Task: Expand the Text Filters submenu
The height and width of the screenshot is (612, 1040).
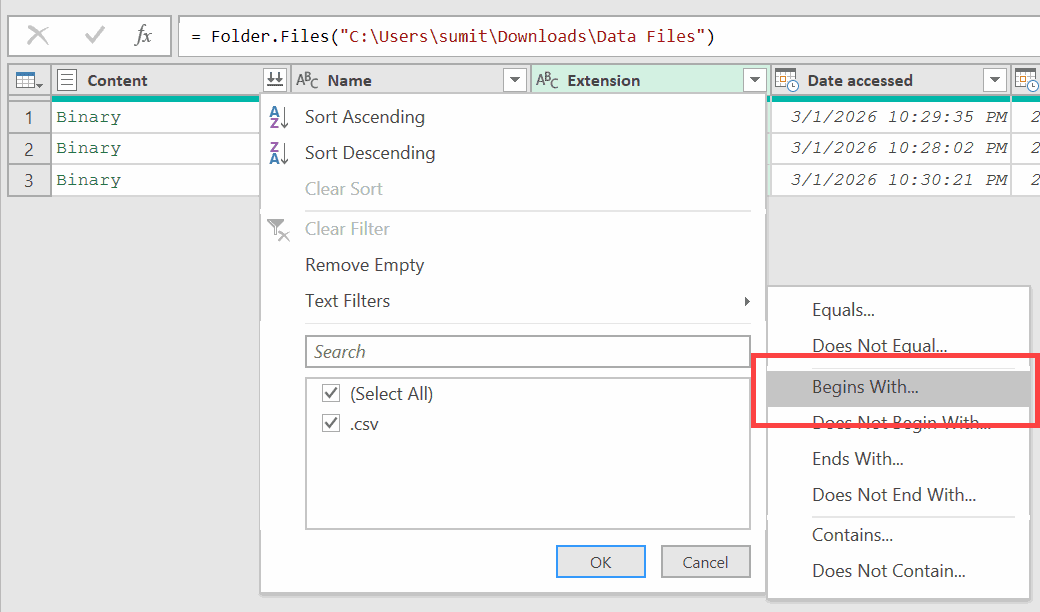Action: 349,301
